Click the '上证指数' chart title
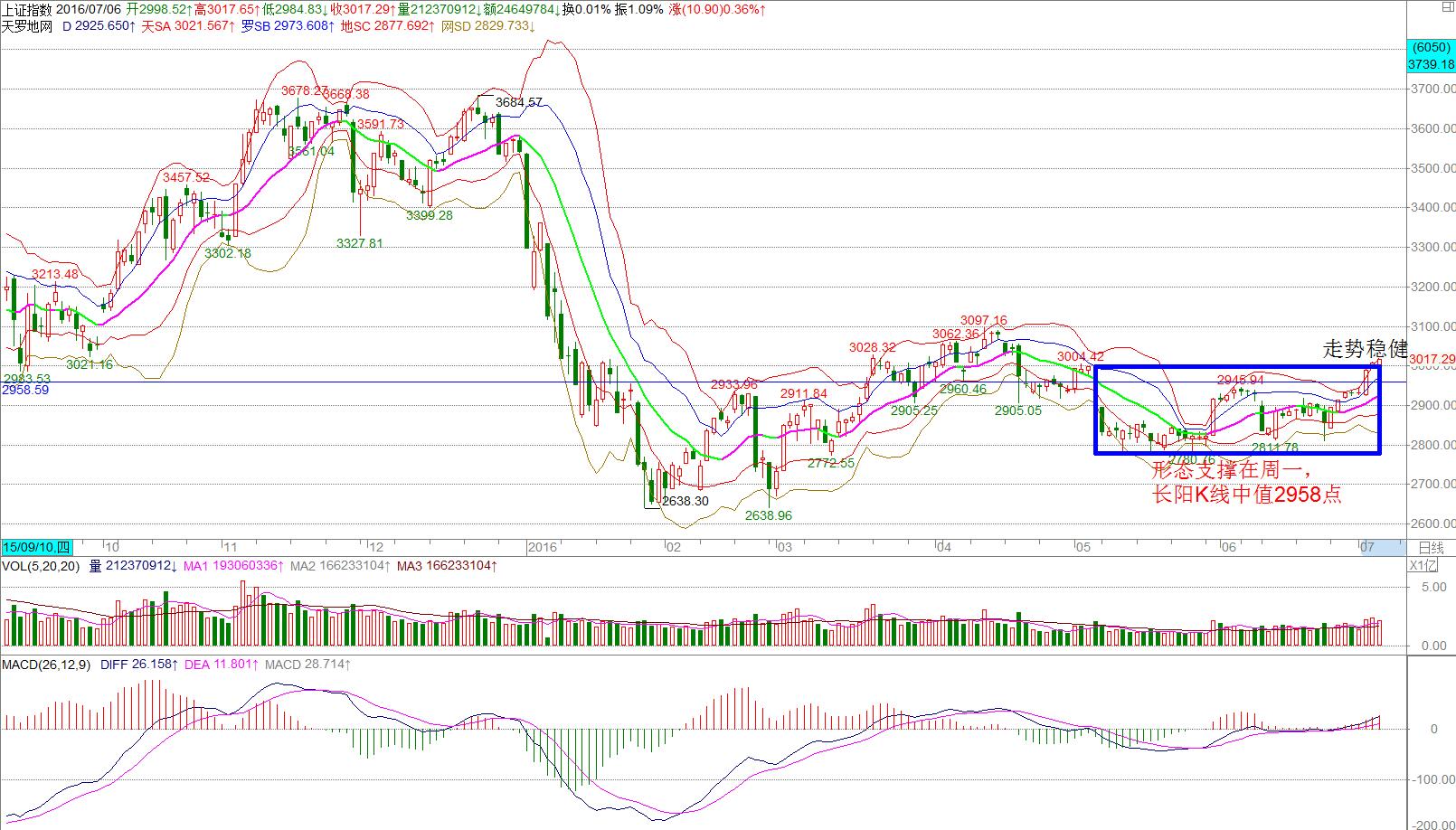The height and width of the screenshot is (830, 1456). tap(27, 9)
